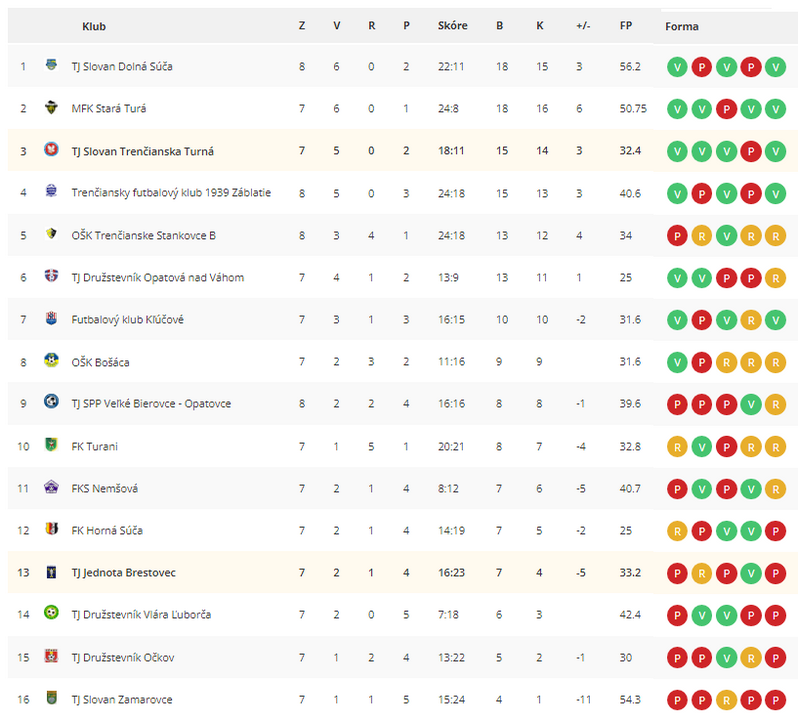The image size is (798, 722).
Task: Click TJ Slovan Trenčianska Turná crest icon
Action: click(51, 150)
